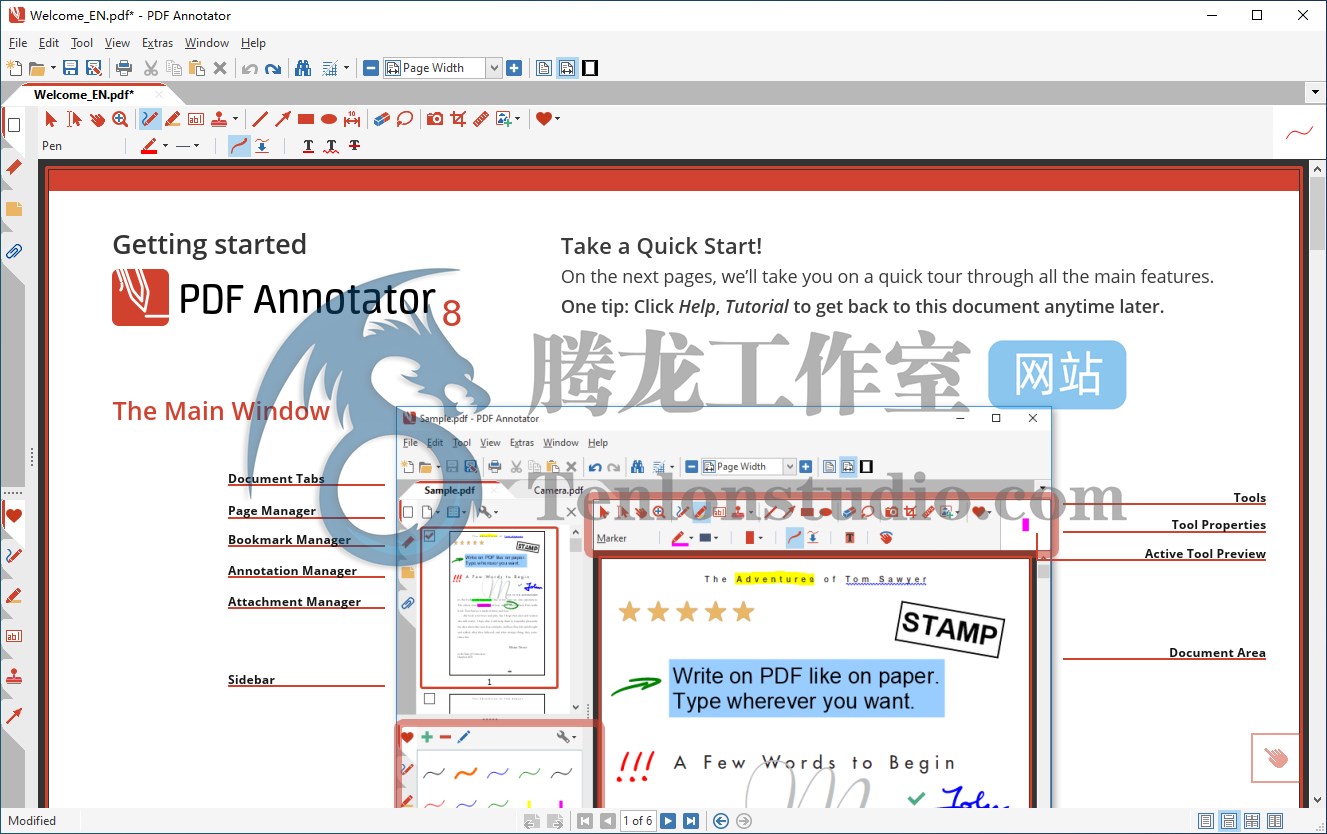Screen dimensions: 1327x834
Task: Open the Help menu
Action: tap(253, 43)
